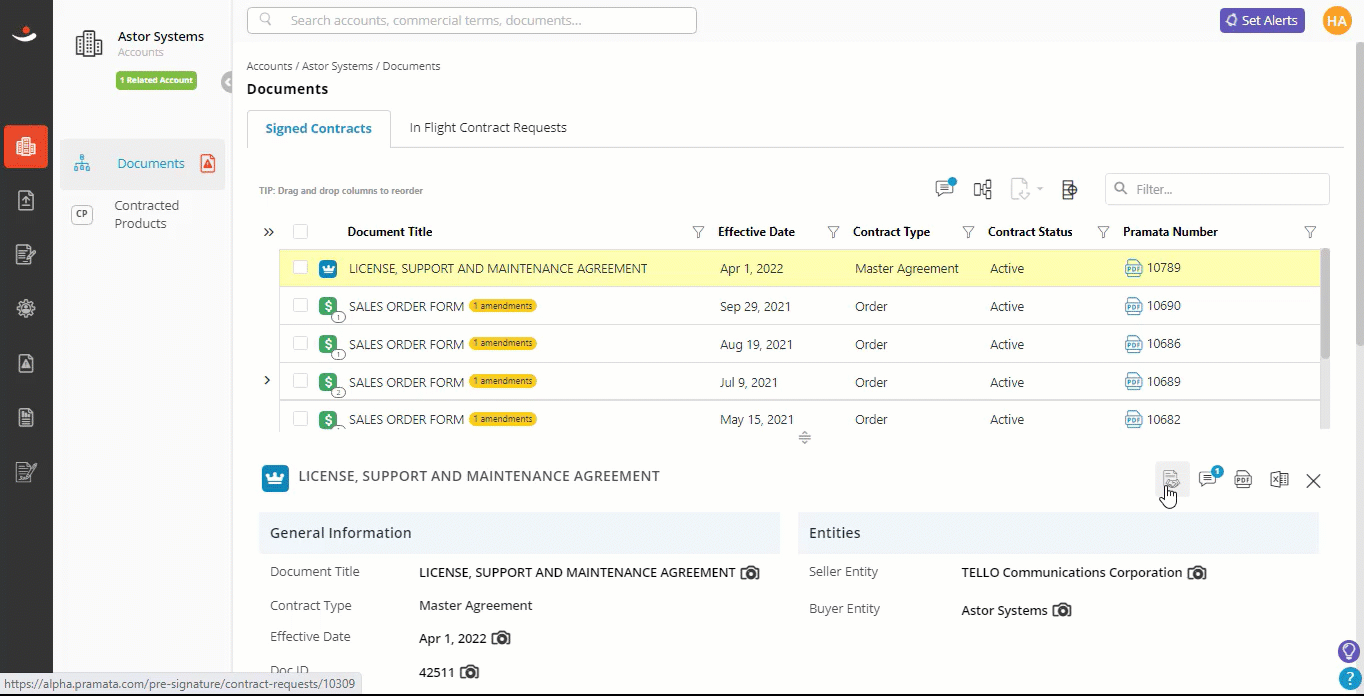This screenshot has height=696, width=1364.
Task: Open the upload document icon in left rail
Action: [x=26, y=200]
